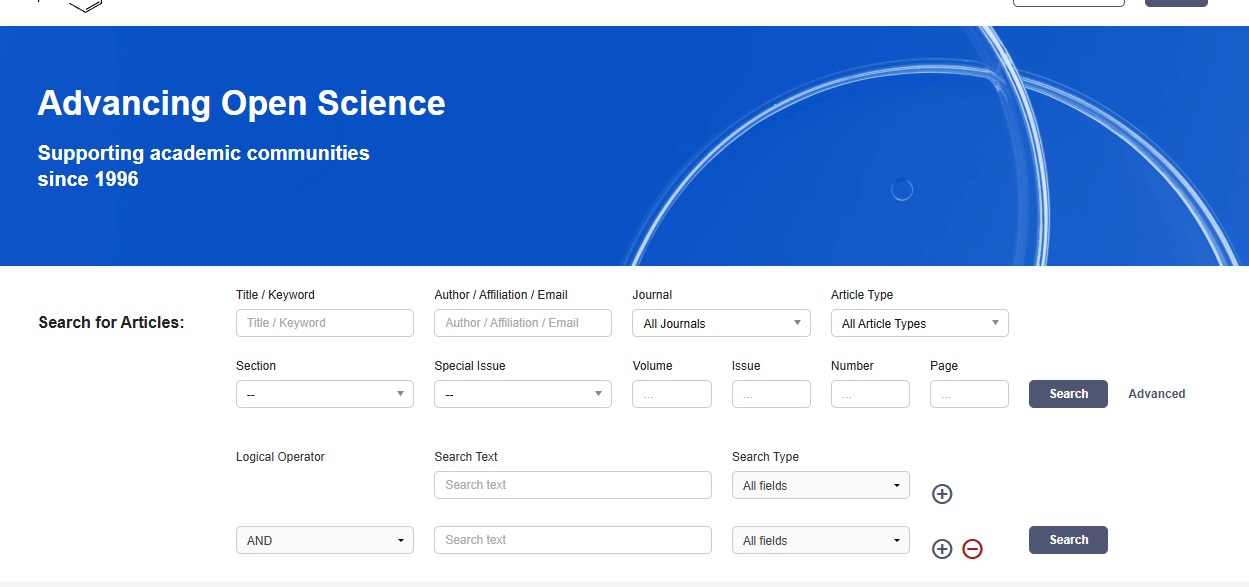Click the Volume input box
This screenshot has height=587, width=1249.
click(672, 394)
